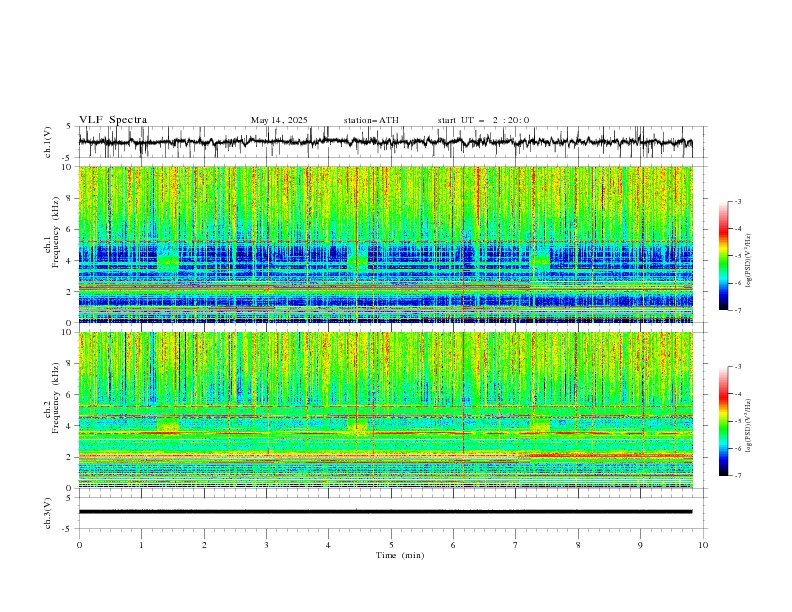
Task: Click the 4 kHz tick on ch.2 frequency axis
Action: point(70,426)
